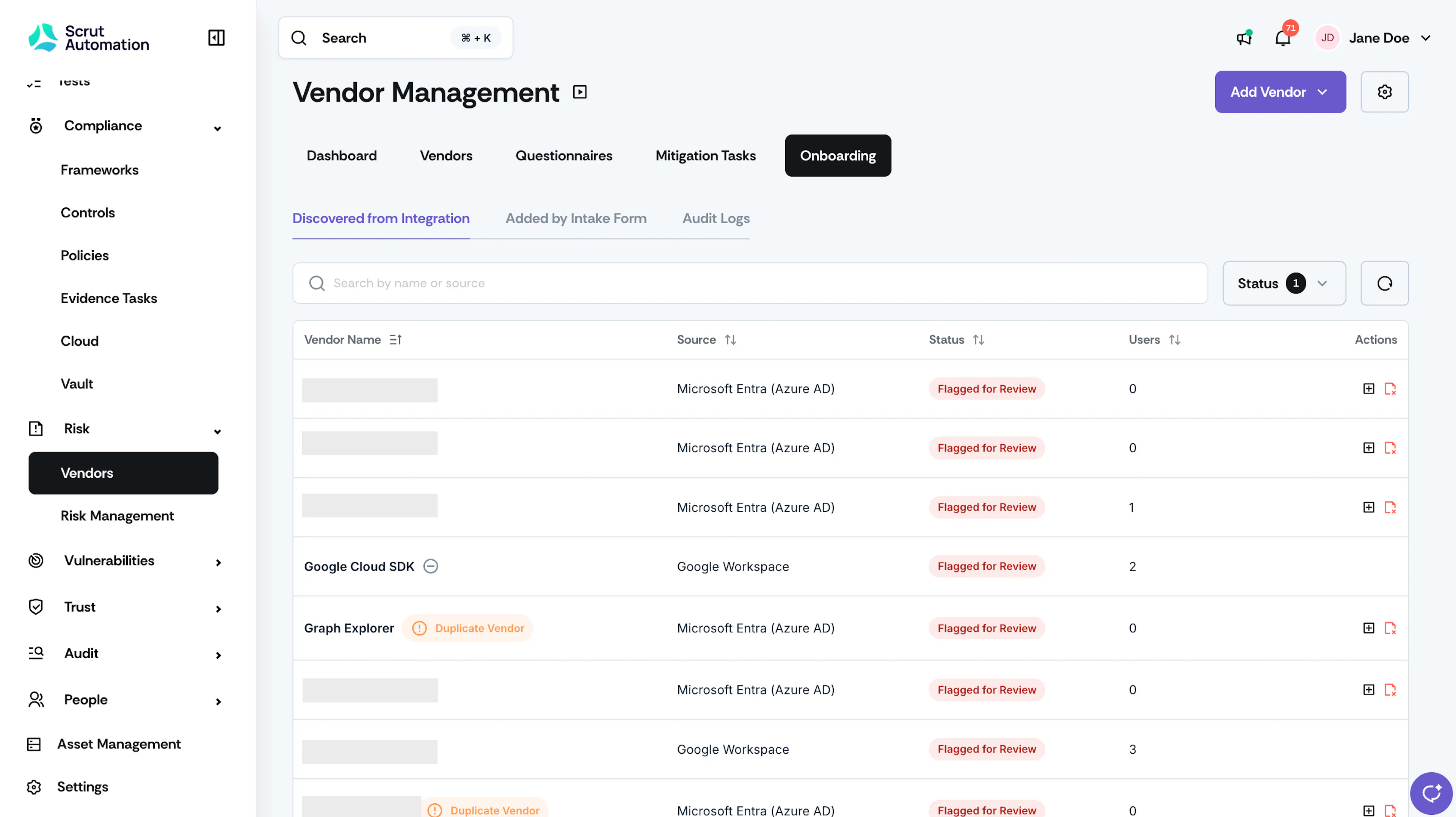Click the JD user avatar

1327,38
